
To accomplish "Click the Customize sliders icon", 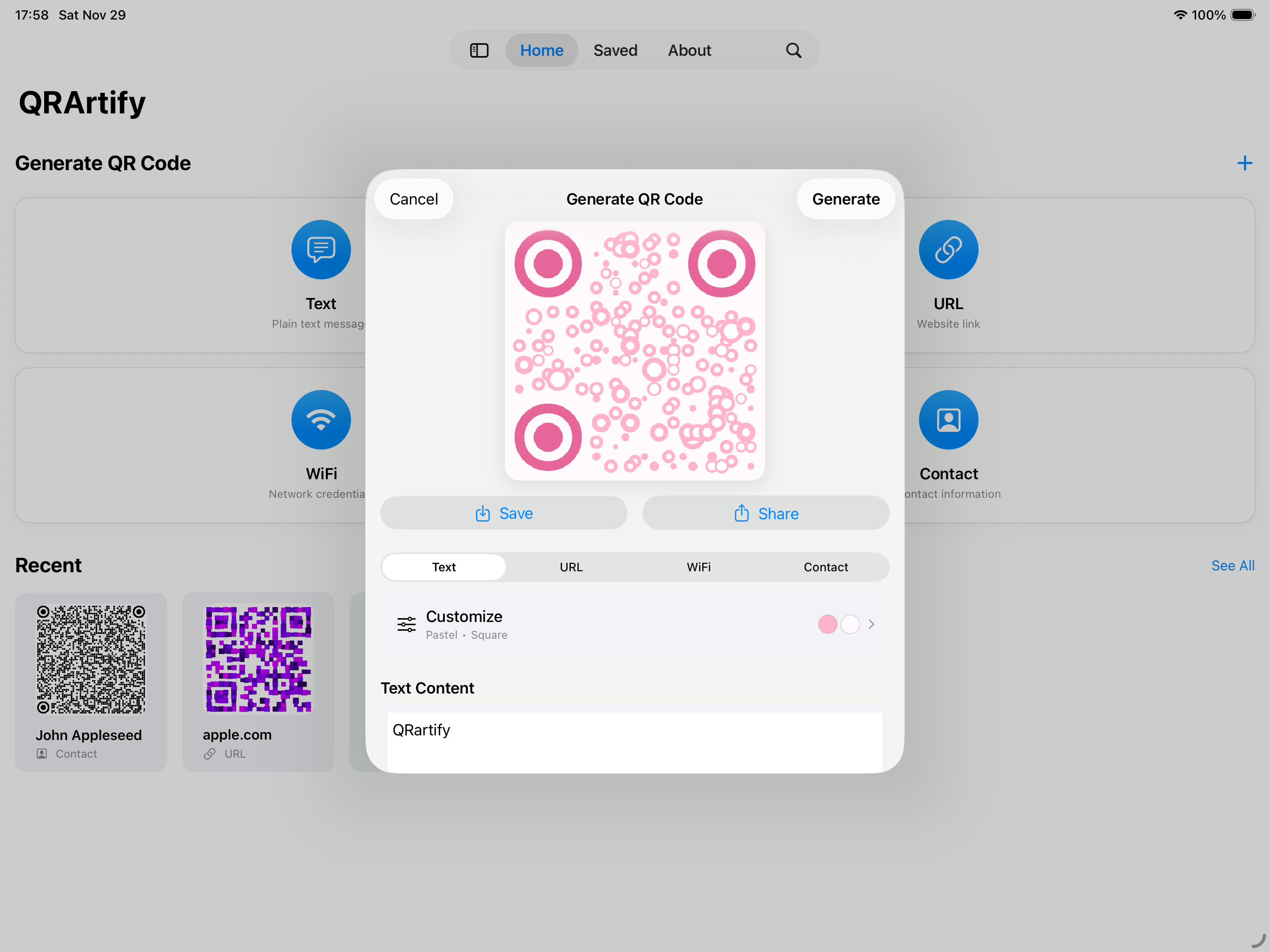I will tap(406, 624).
